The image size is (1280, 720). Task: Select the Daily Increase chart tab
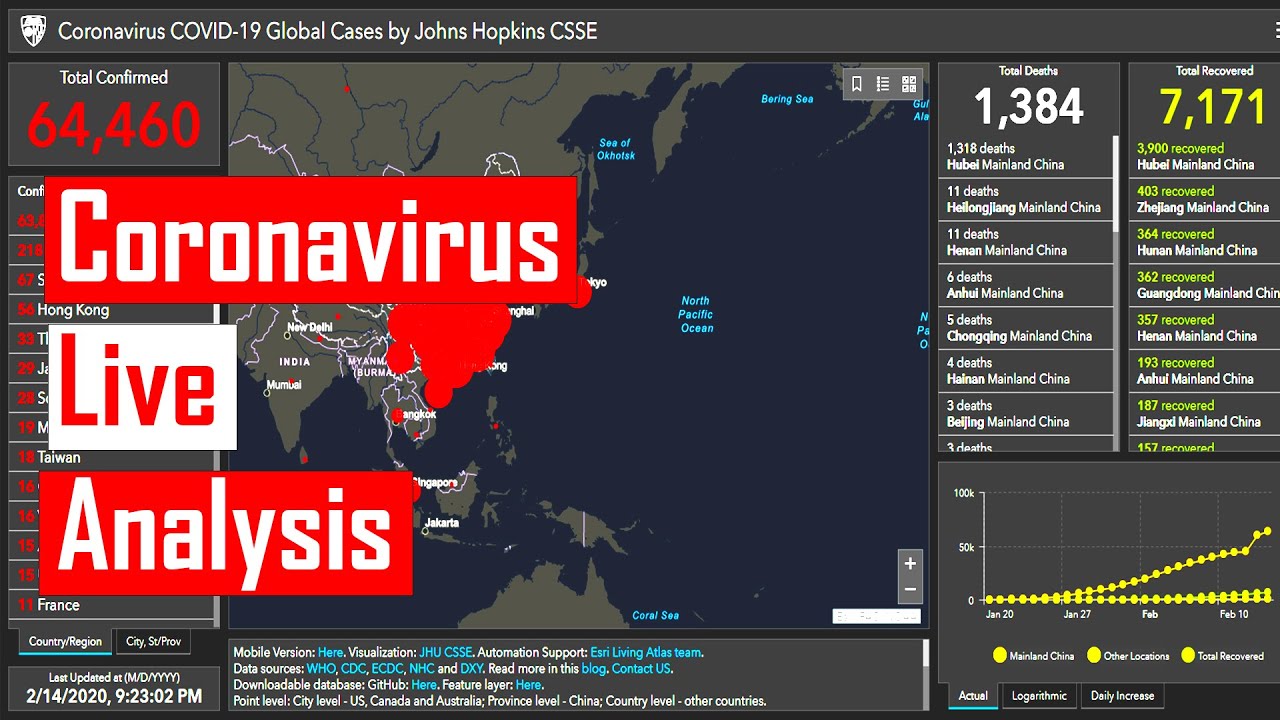(x=1122, y=696)
